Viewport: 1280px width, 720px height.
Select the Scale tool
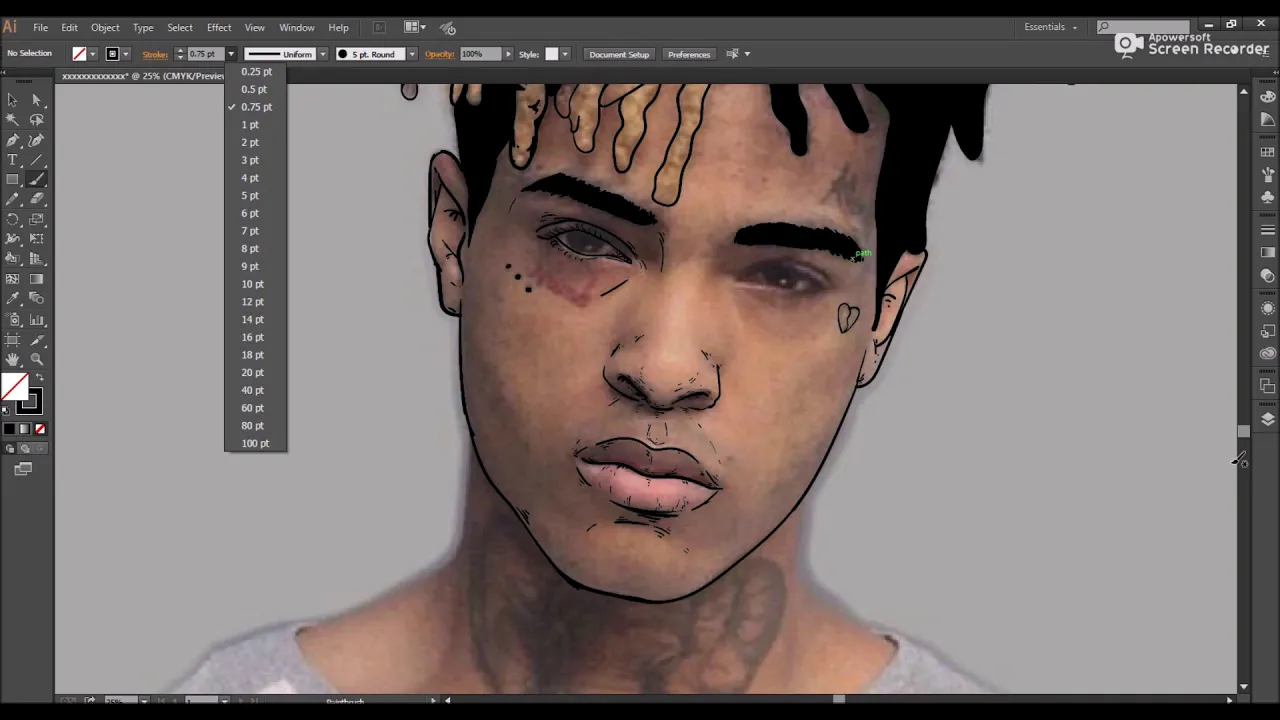pyautogui.click(x=37, y=220)
